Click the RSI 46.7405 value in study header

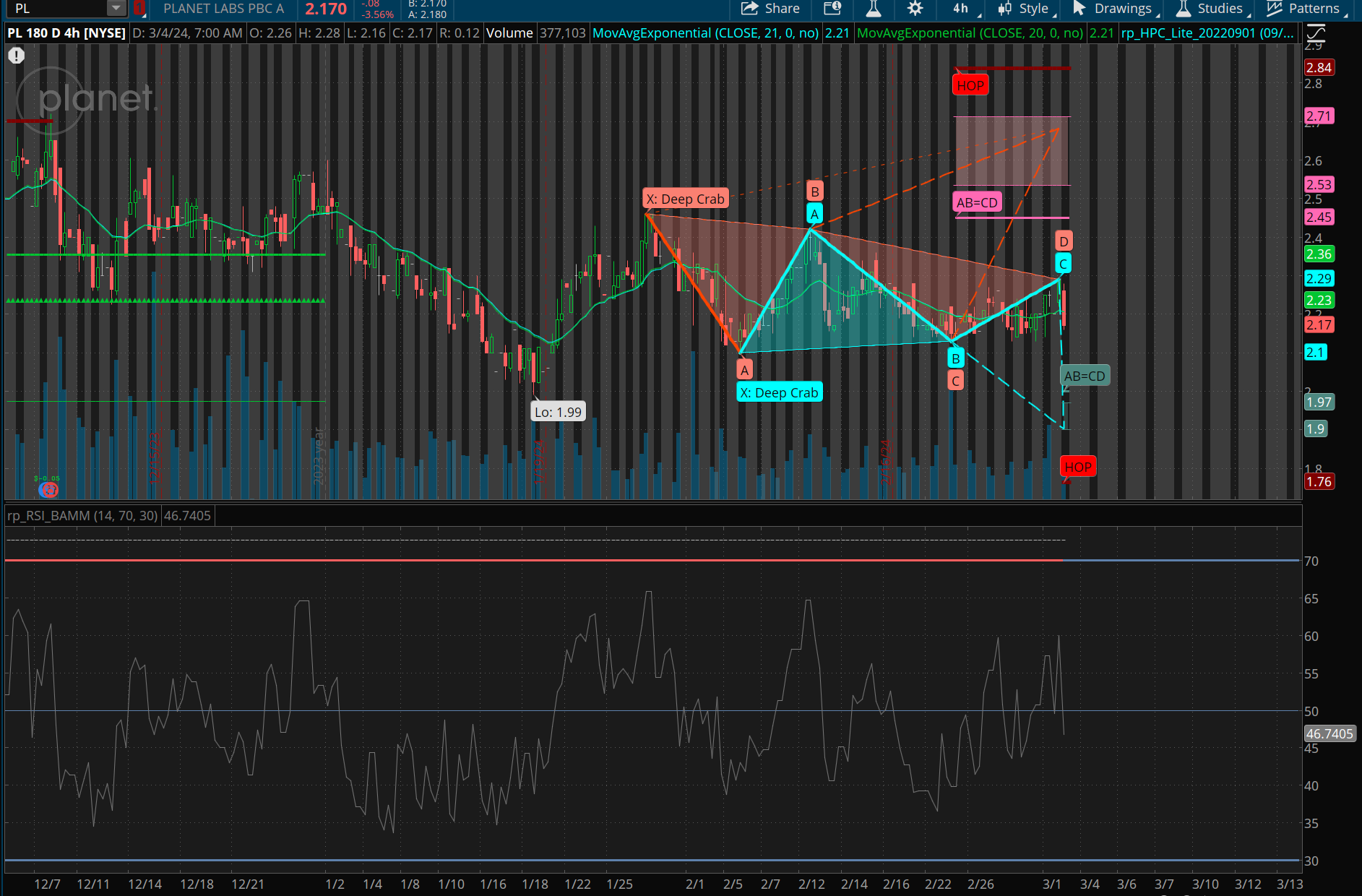[x=187, y=516]
